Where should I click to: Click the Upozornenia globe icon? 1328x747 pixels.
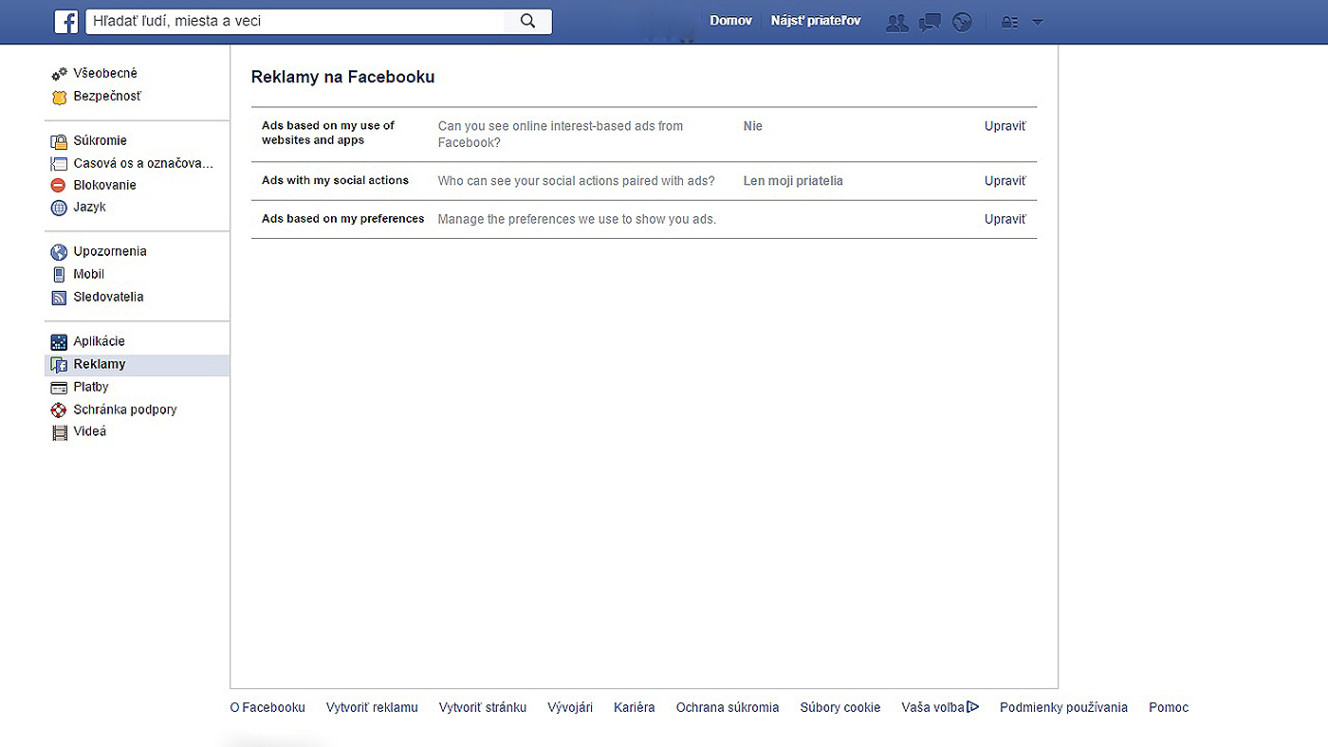(59, 252)
